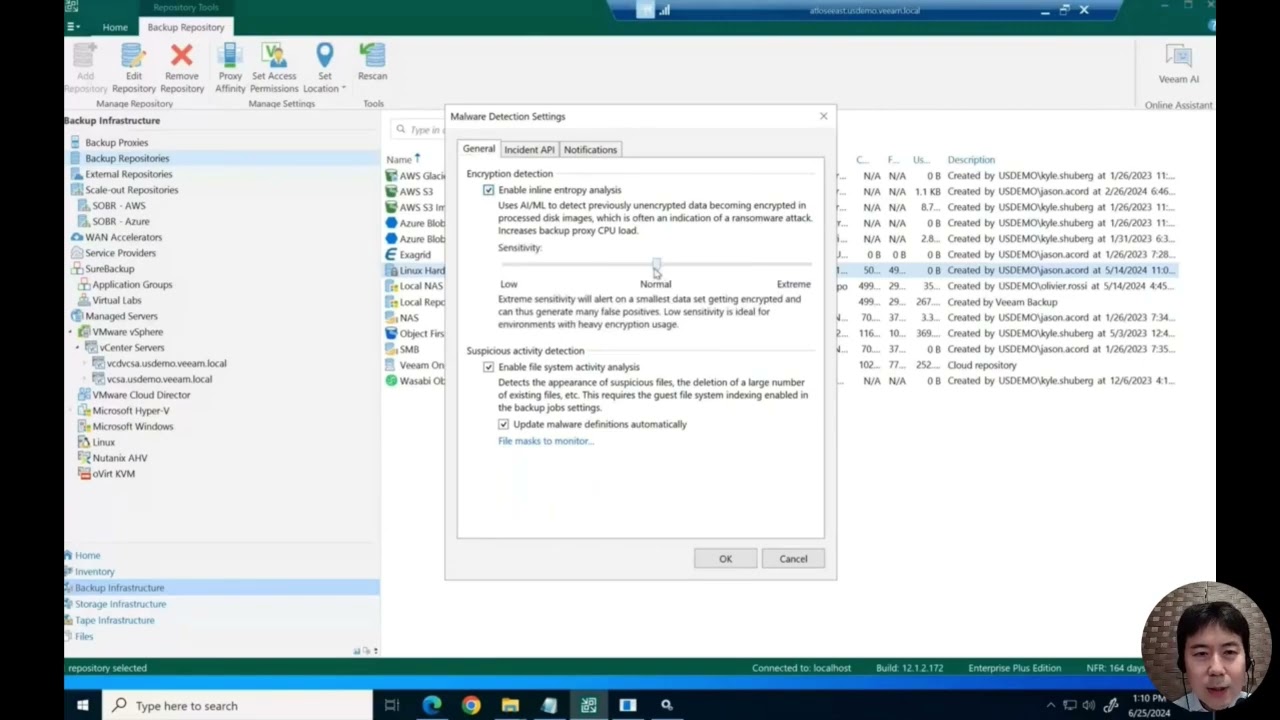Click search magnifier in repository filter box
The width and height of the screenshot is (1280, 720).
(401, 129)
